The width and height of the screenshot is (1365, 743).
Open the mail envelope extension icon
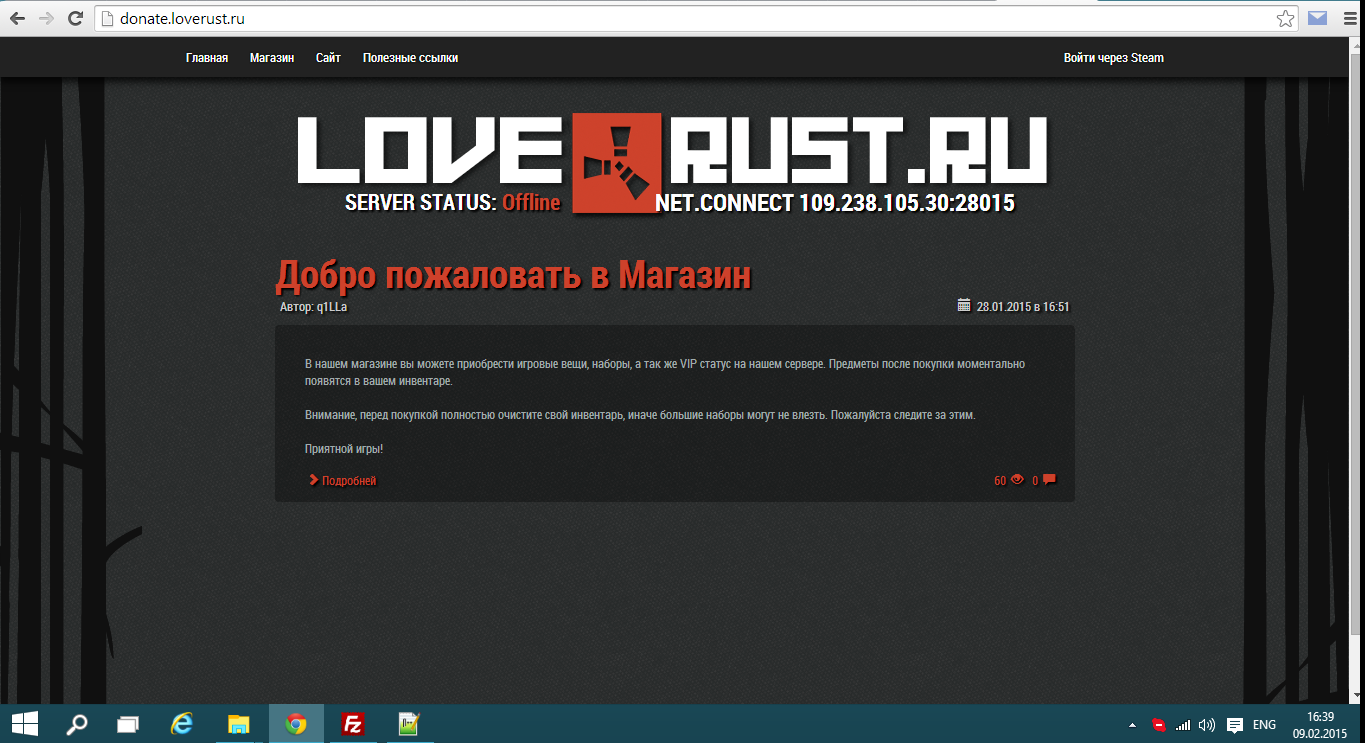1318,17
